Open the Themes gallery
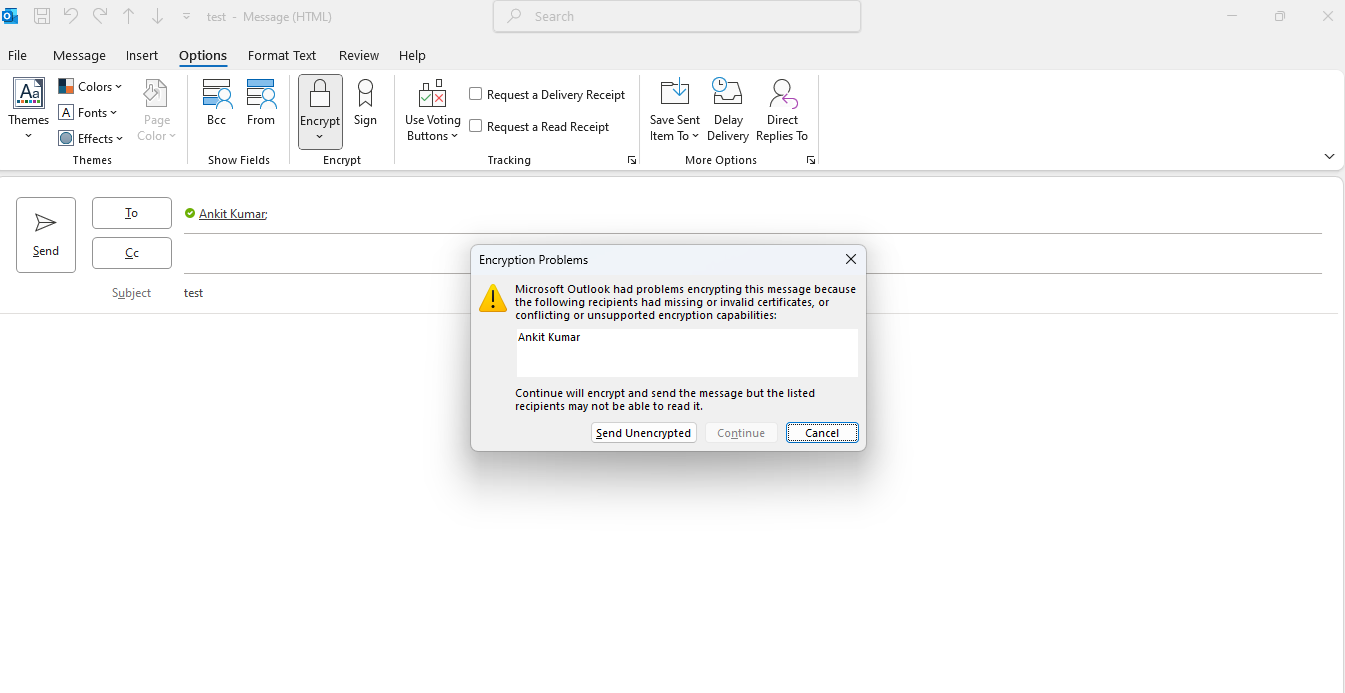1345x693 pixels. tap(29, 111)
